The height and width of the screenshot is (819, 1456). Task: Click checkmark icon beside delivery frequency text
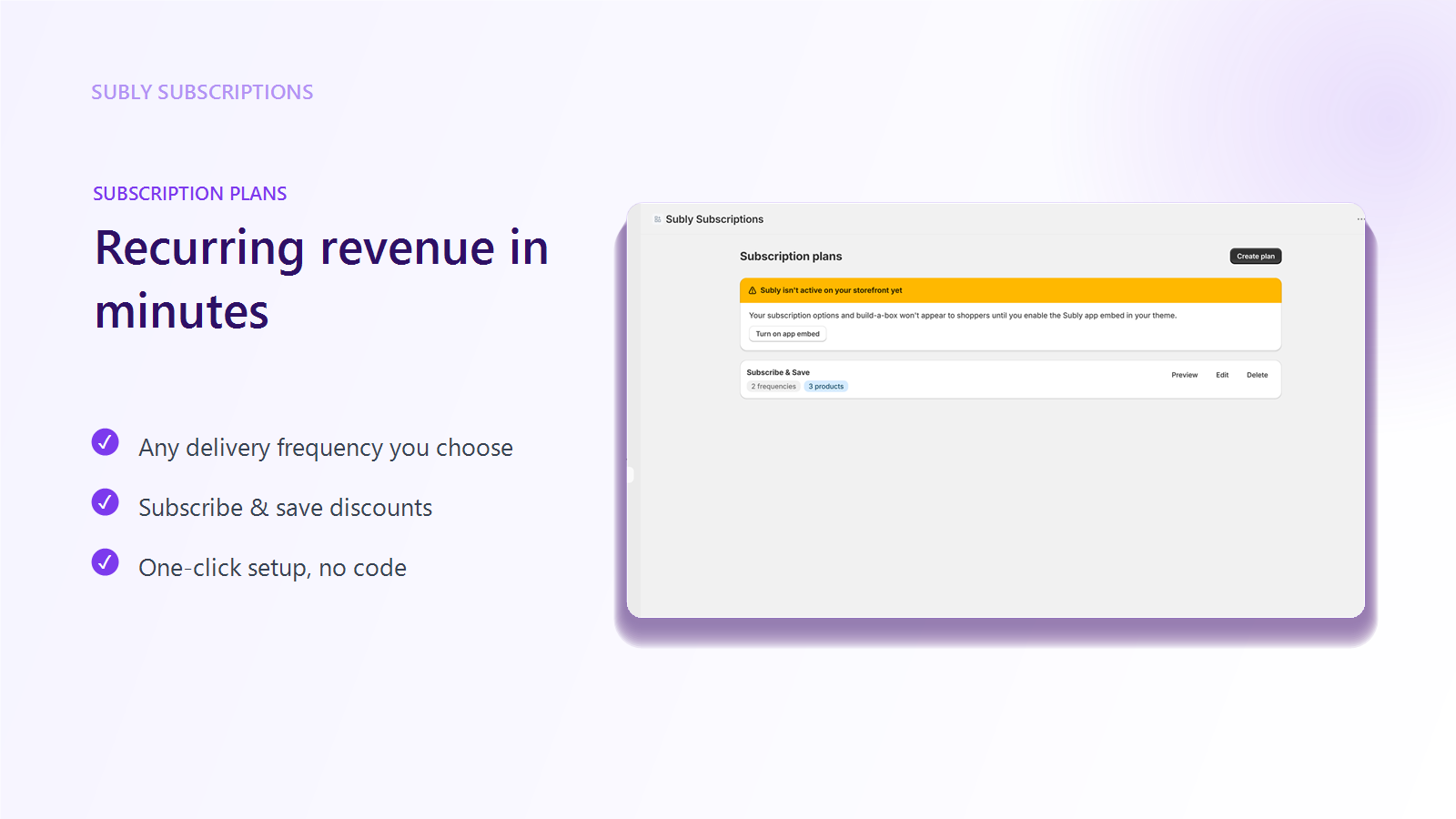click(x=106, y=442)
